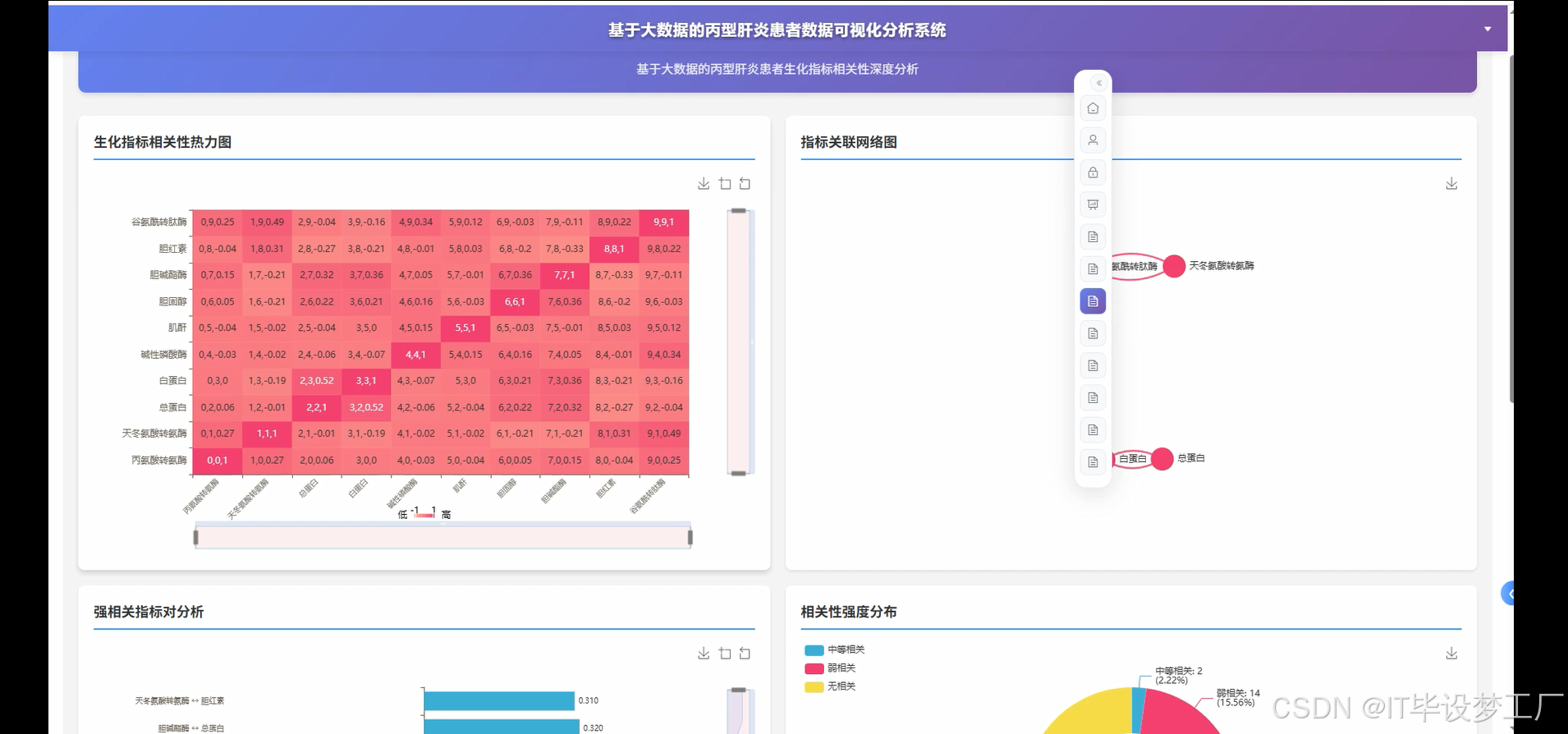Click the 低-高 color scale legend under heatmap

tap(424, 513)
